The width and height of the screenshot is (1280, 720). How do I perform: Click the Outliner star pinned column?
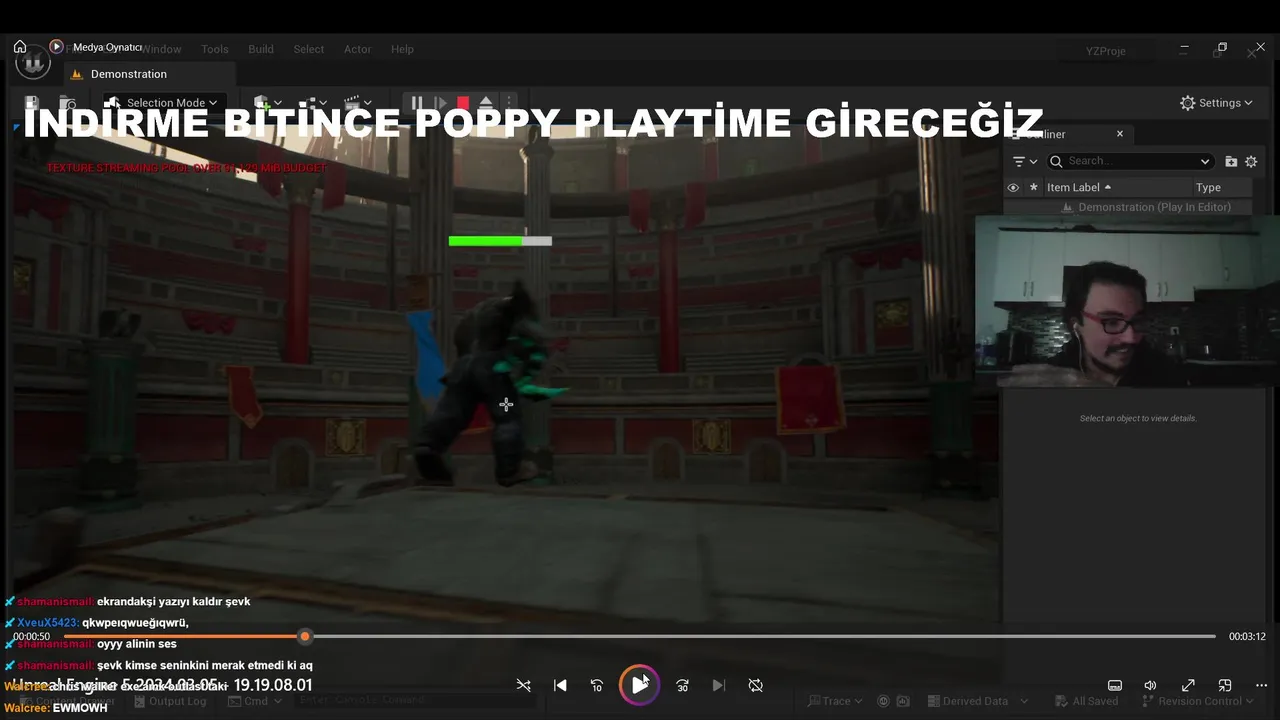pos(1034,187)
